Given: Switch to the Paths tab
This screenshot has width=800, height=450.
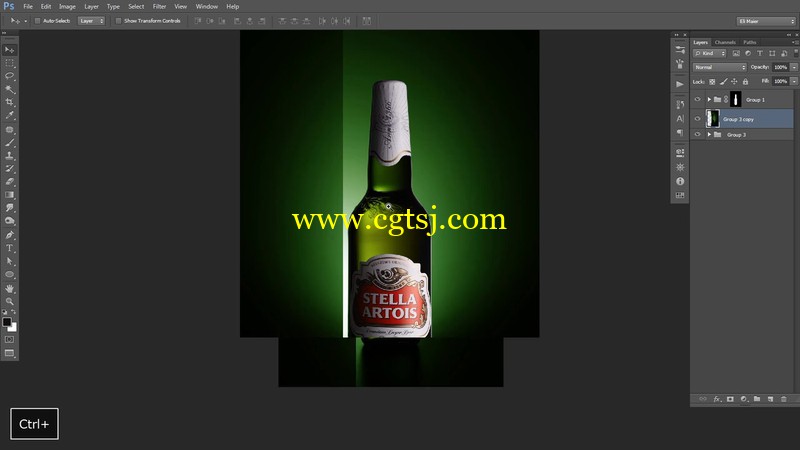Looking at the screenshot, I should (749, 42).
